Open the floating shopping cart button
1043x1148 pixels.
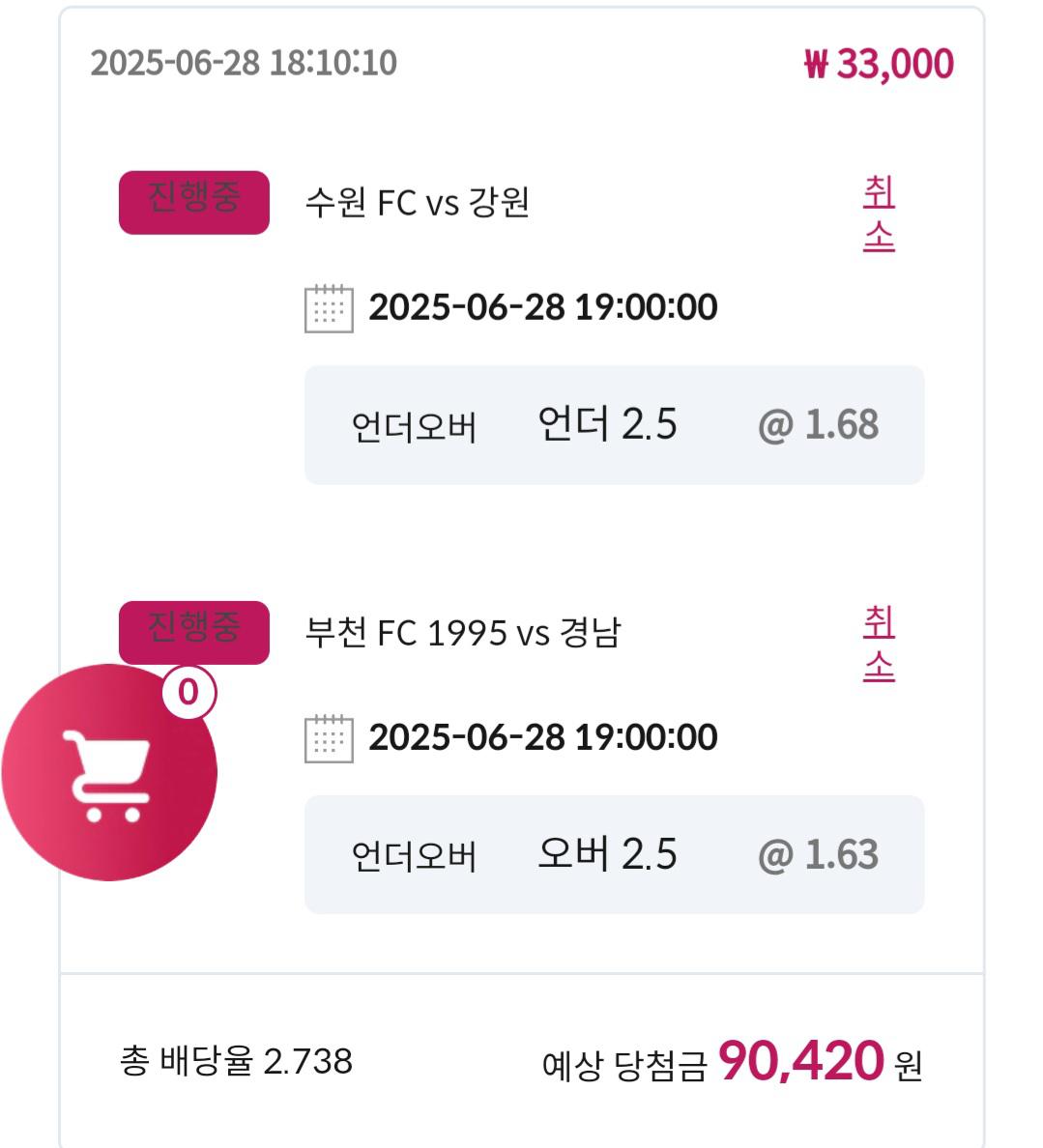click(x=109, y=772)
